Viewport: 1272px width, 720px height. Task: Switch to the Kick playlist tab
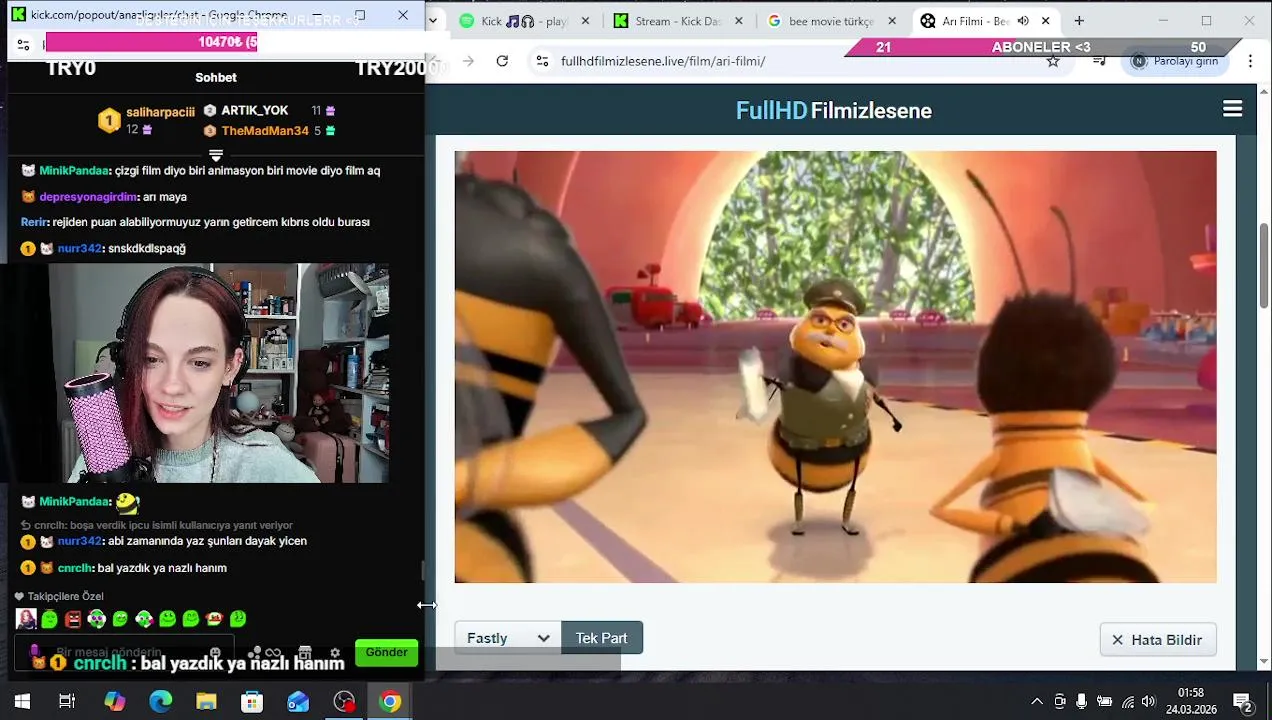[x=524, y=21]
